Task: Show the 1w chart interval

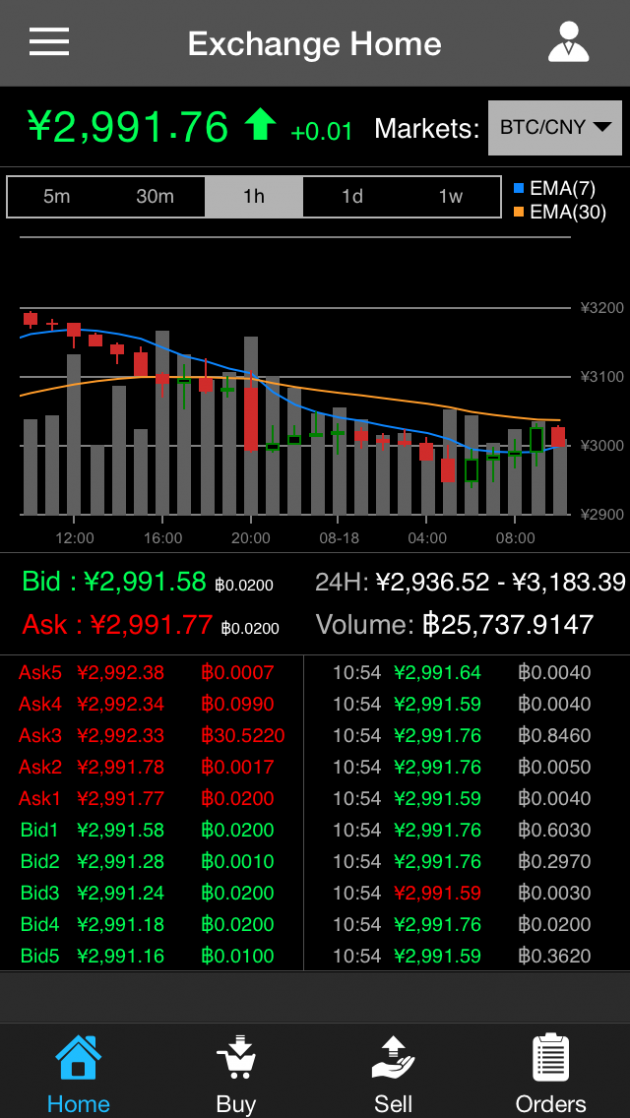Action: pyautogui.click(x=450, y=197)
